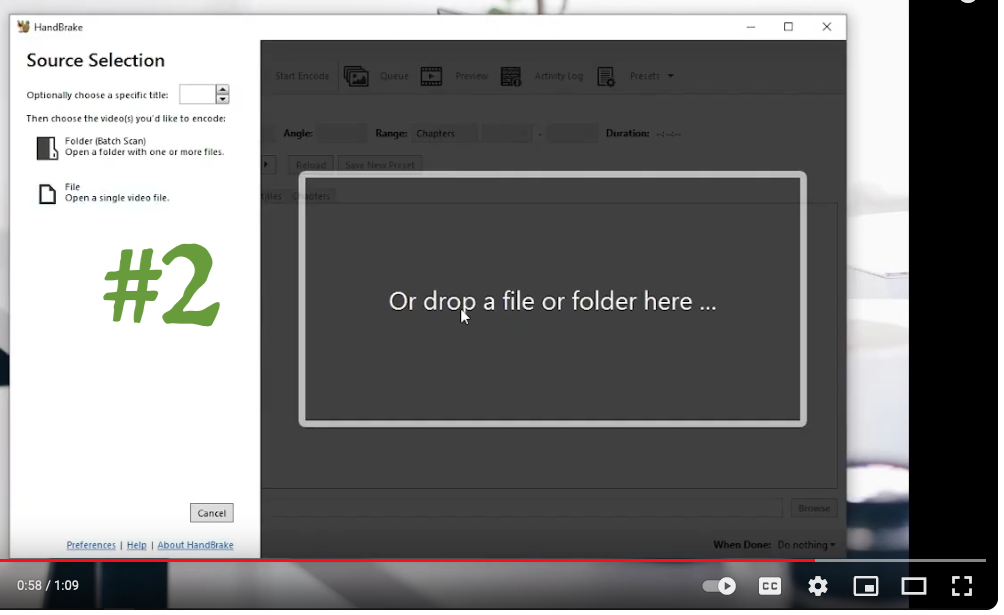Decrease the specific title number with down arrow
1004x615 pixels.
click(x=222, y=99)
